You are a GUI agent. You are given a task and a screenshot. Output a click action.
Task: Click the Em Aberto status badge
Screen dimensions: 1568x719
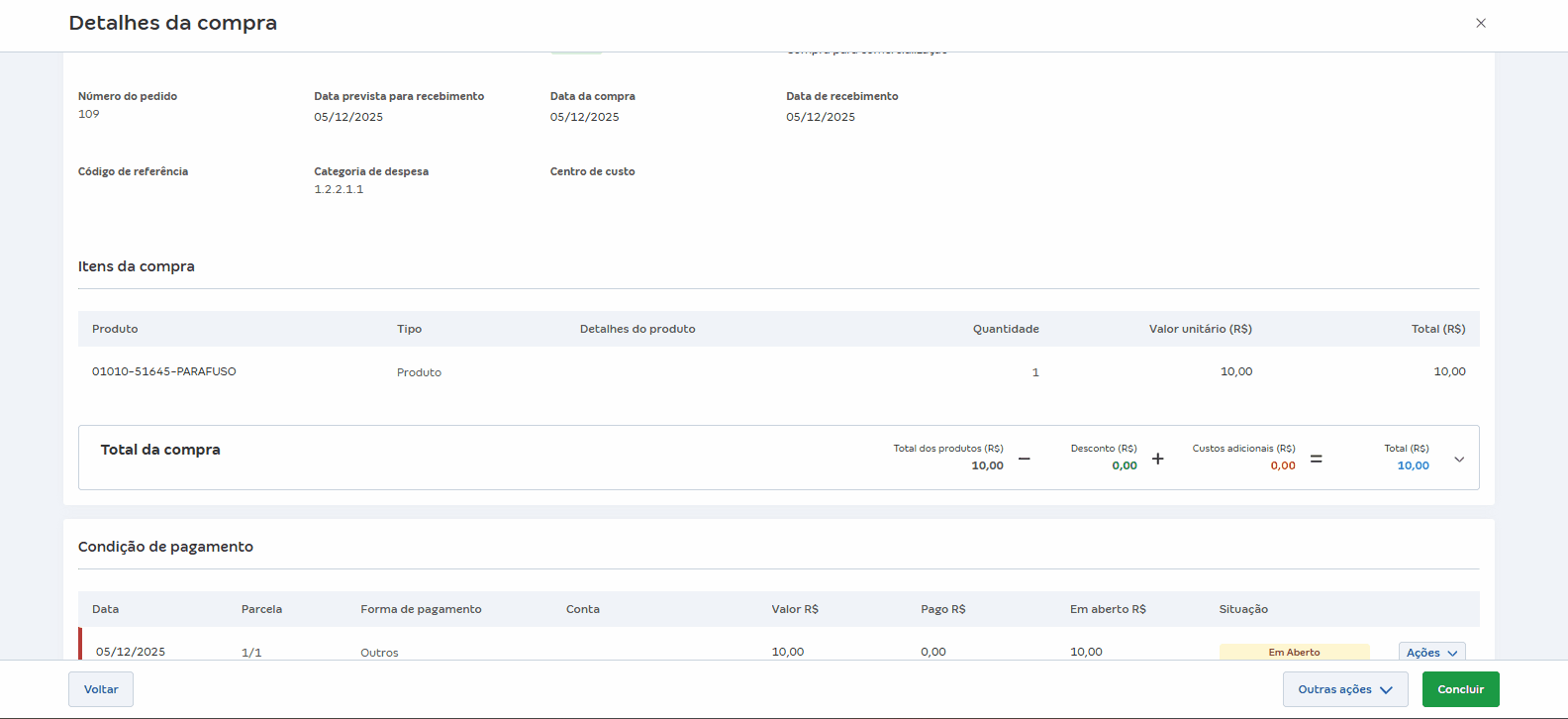(x=1294, y=652)
